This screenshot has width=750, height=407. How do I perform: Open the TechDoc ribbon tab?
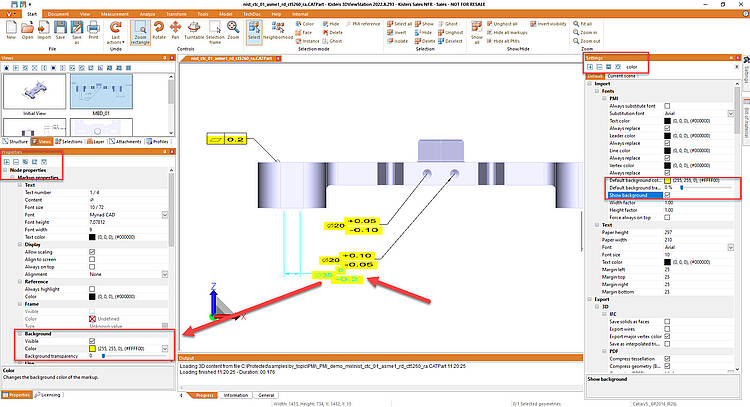tap(252, 14)
